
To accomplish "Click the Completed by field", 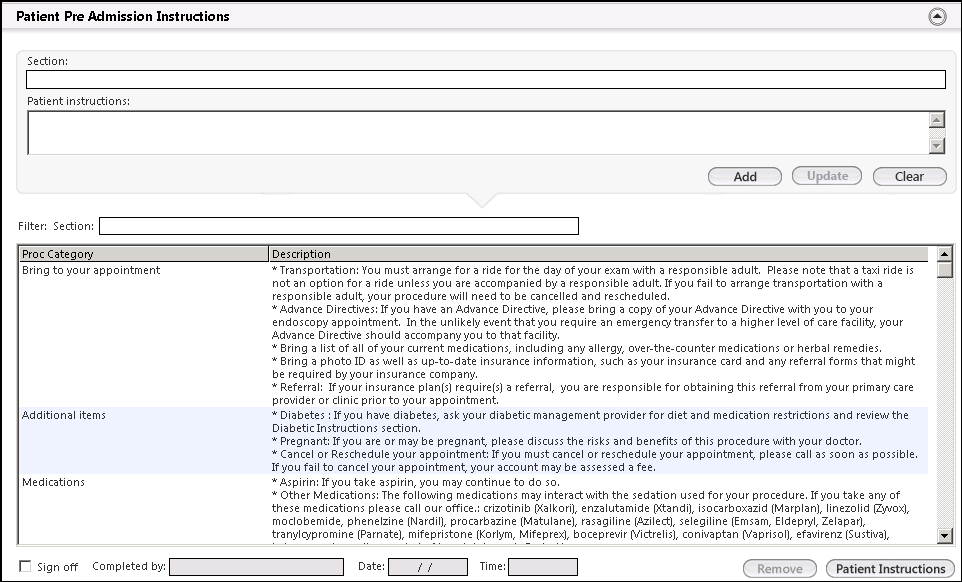I will (256, 567).
